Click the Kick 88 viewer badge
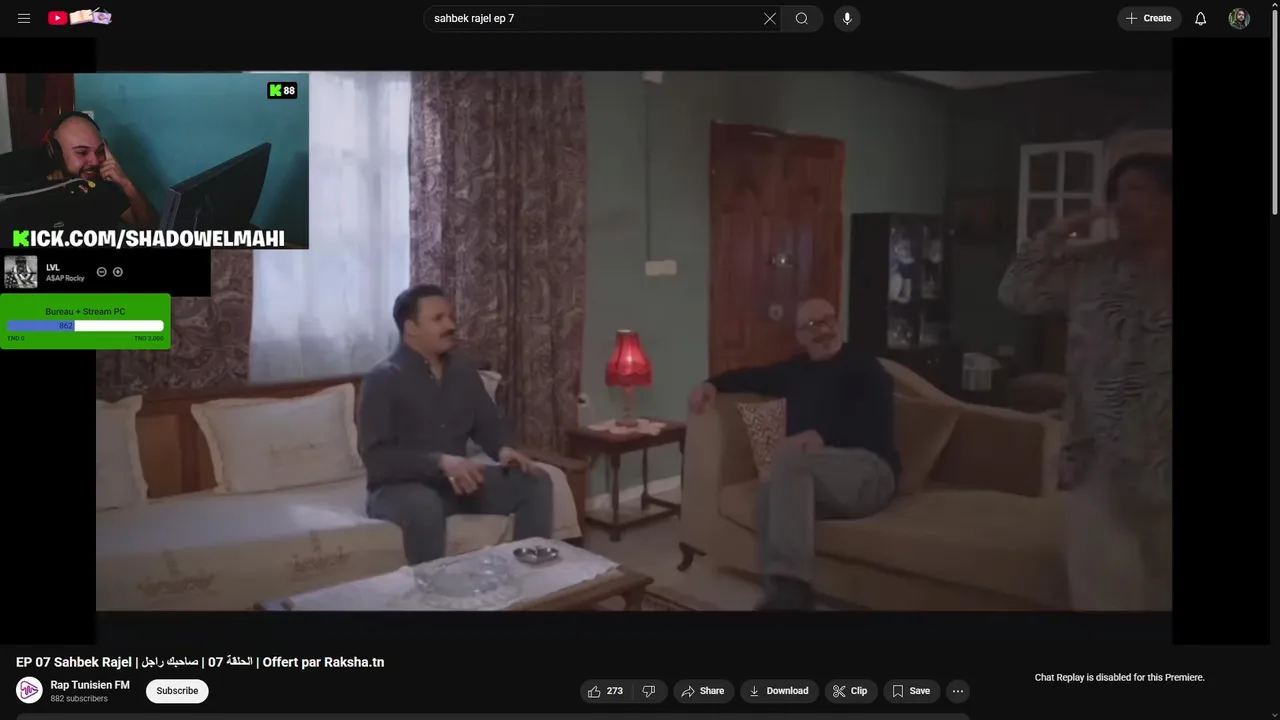Screen dimensions: 1280x720 [x=282, y=90]
